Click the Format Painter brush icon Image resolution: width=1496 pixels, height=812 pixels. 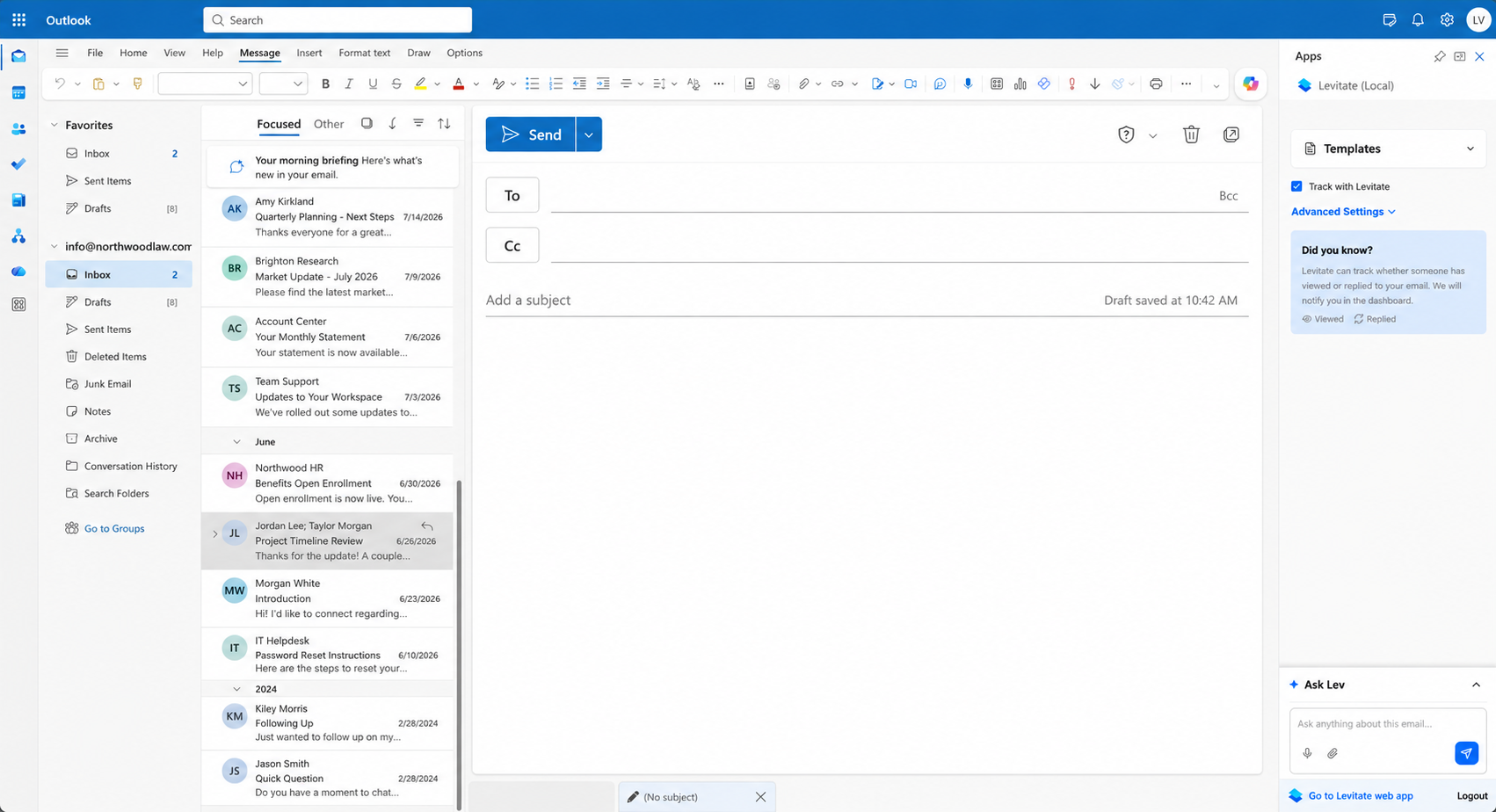pyautogui.click(x=137, y=84)
